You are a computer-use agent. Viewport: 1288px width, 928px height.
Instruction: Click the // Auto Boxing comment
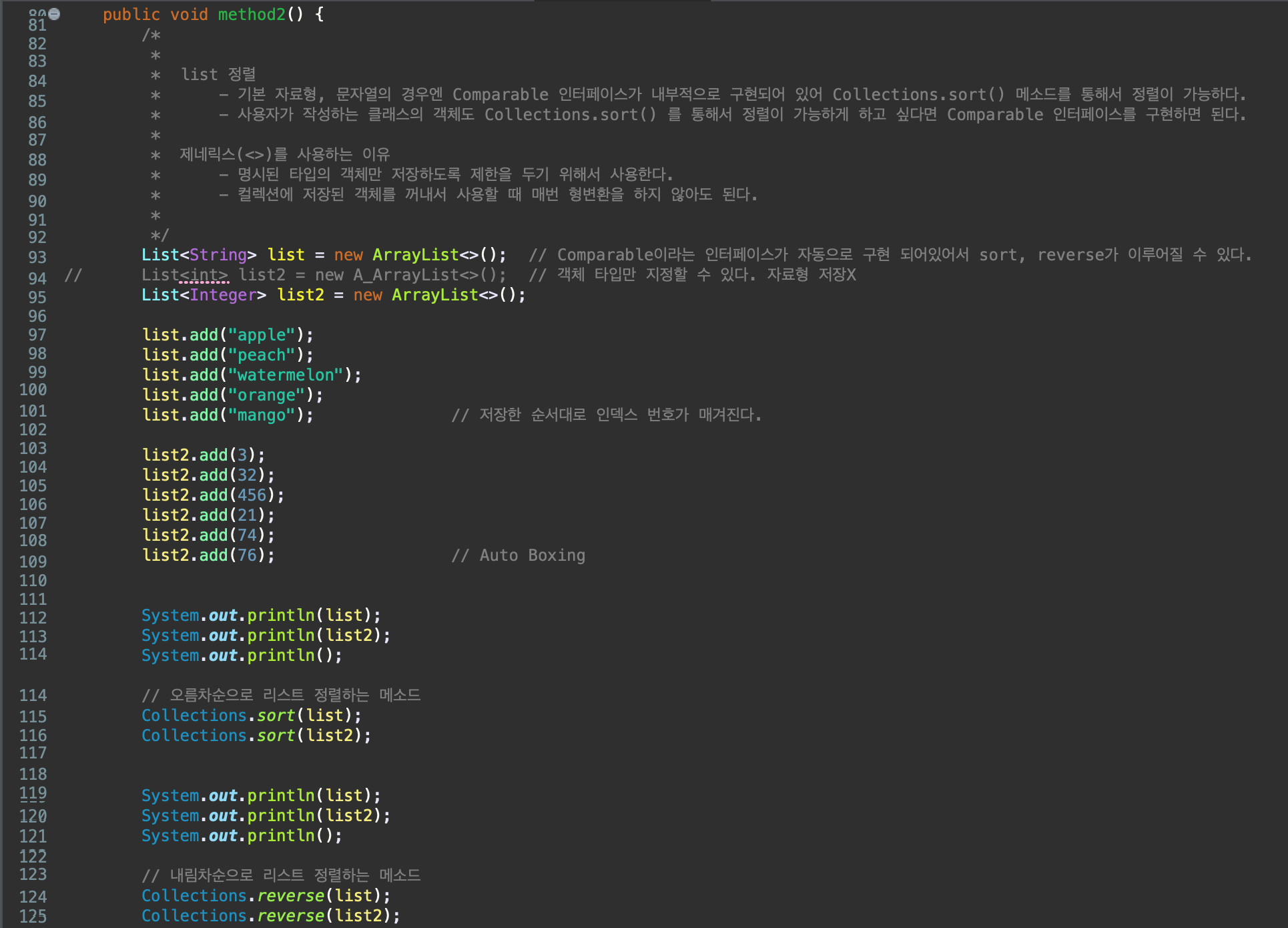coord(519,555)
